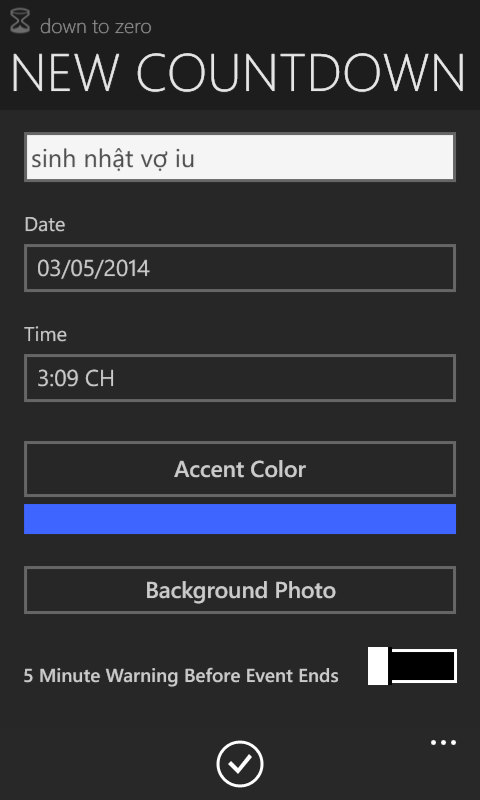Click the black track of the warning toggle

(423, 666)
